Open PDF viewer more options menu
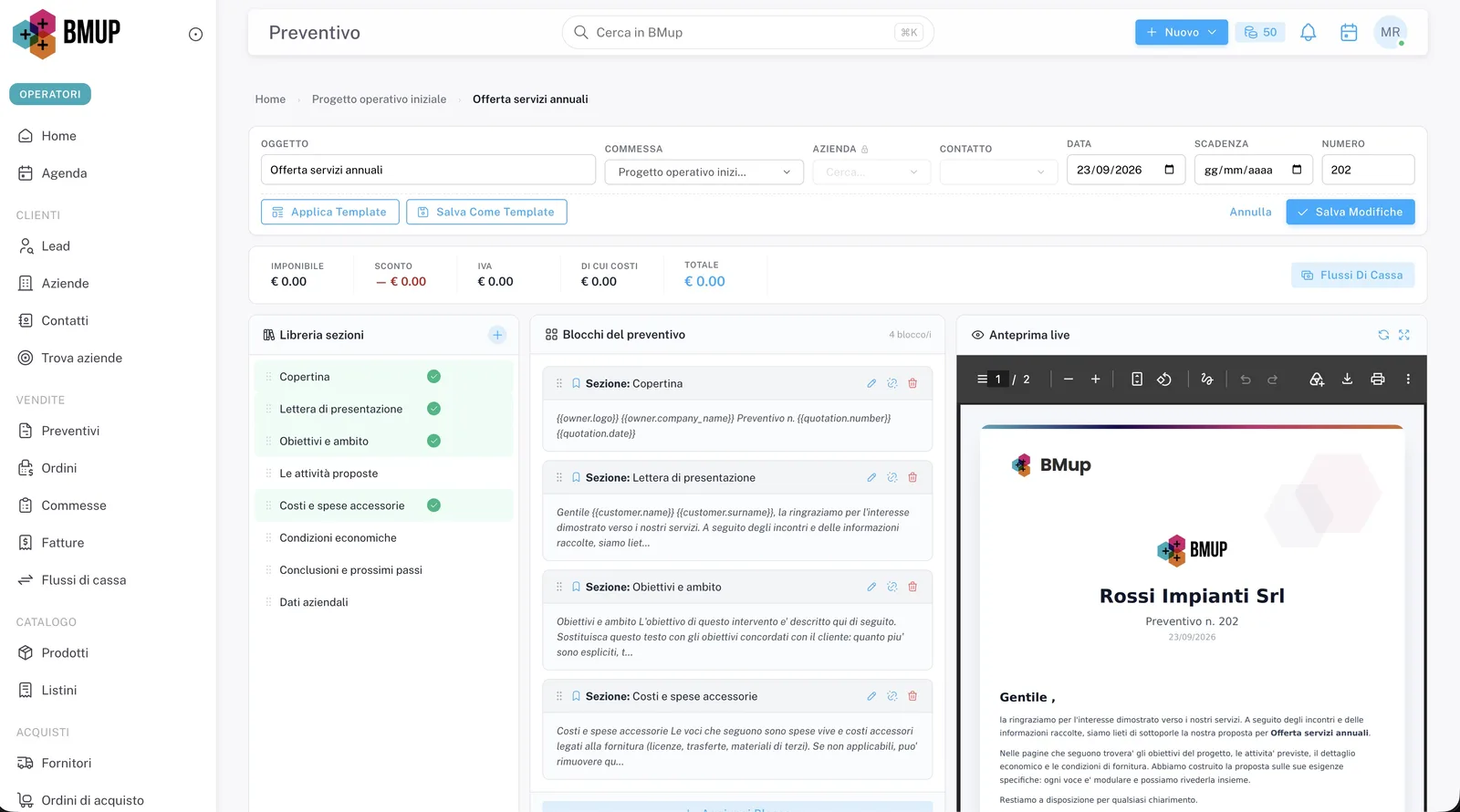Viewport: 1460px width, 812px height. coord(1408,379)
